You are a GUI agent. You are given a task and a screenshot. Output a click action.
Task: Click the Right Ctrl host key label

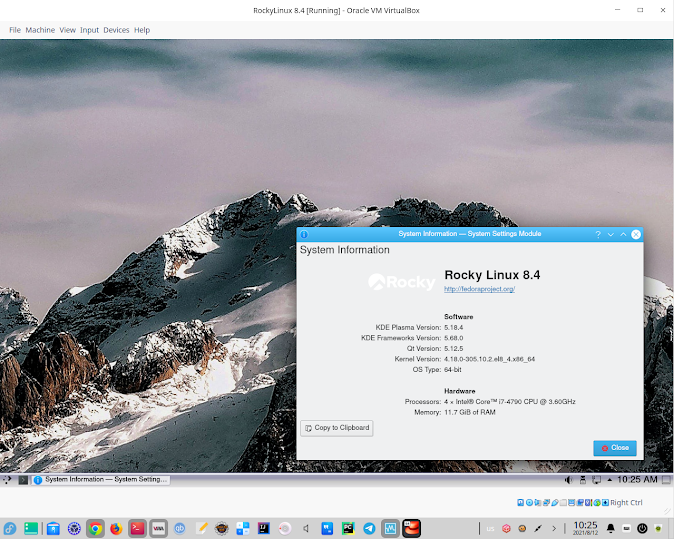point(626,502)
